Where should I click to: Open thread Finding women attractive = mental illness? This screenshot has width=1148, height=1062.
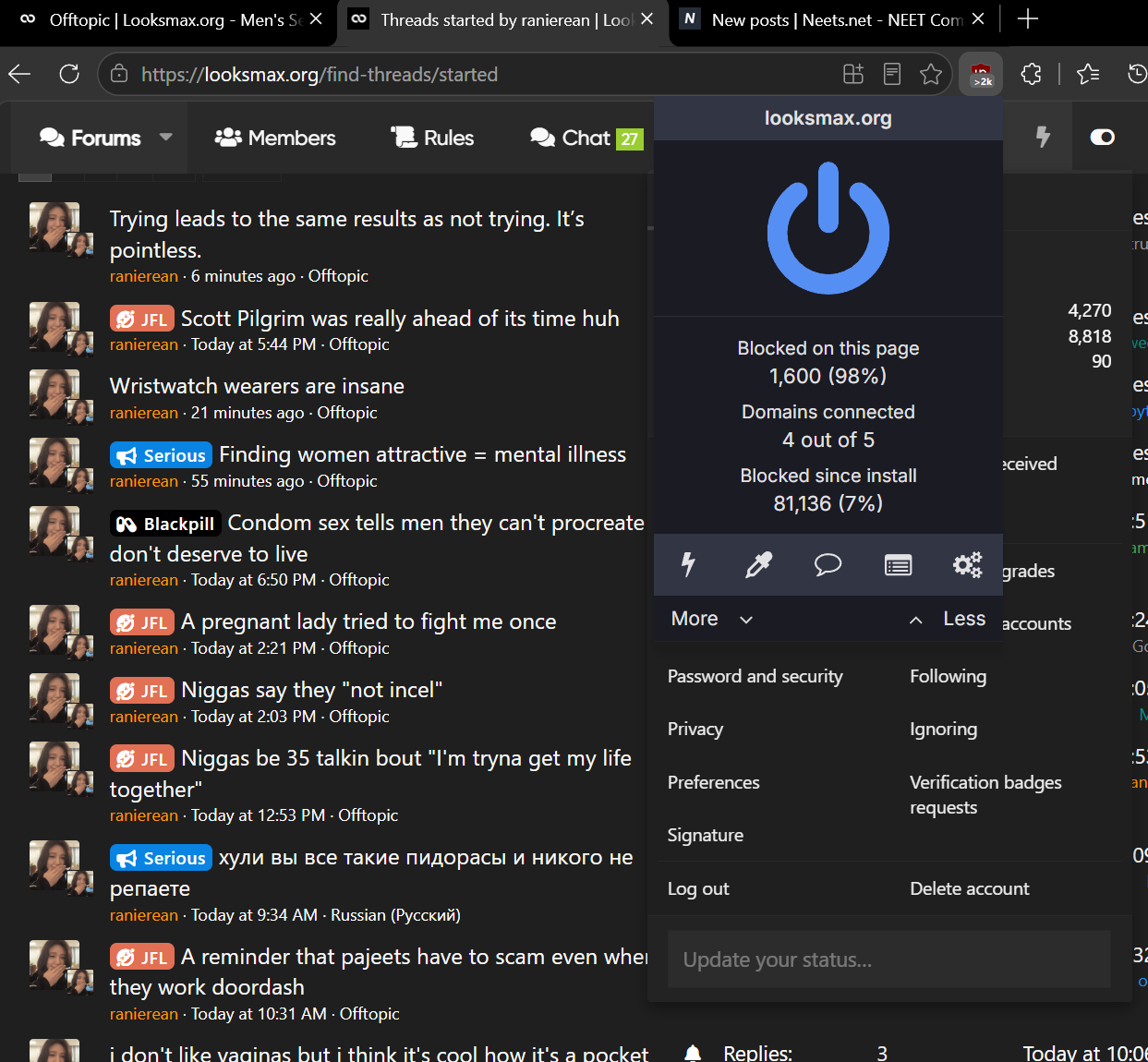[422, 454]
